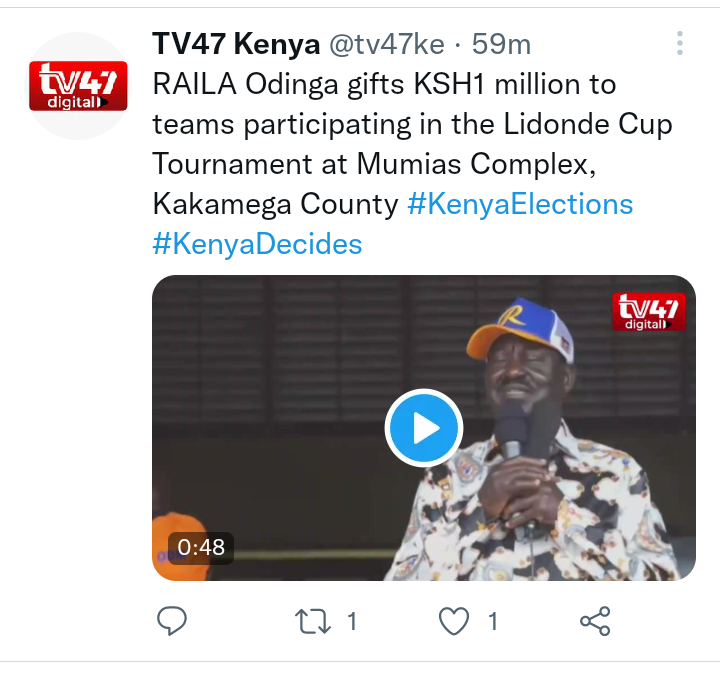Open the tweet's three-dot more options menu
Viewport: 720px width, 674px height.
[680, 44]
